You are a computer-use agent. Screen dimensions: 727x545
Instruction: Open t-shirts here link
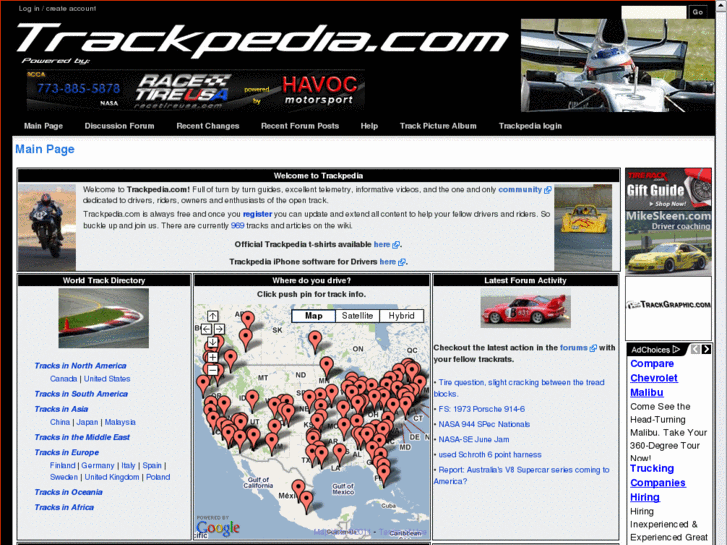[382, 244]
